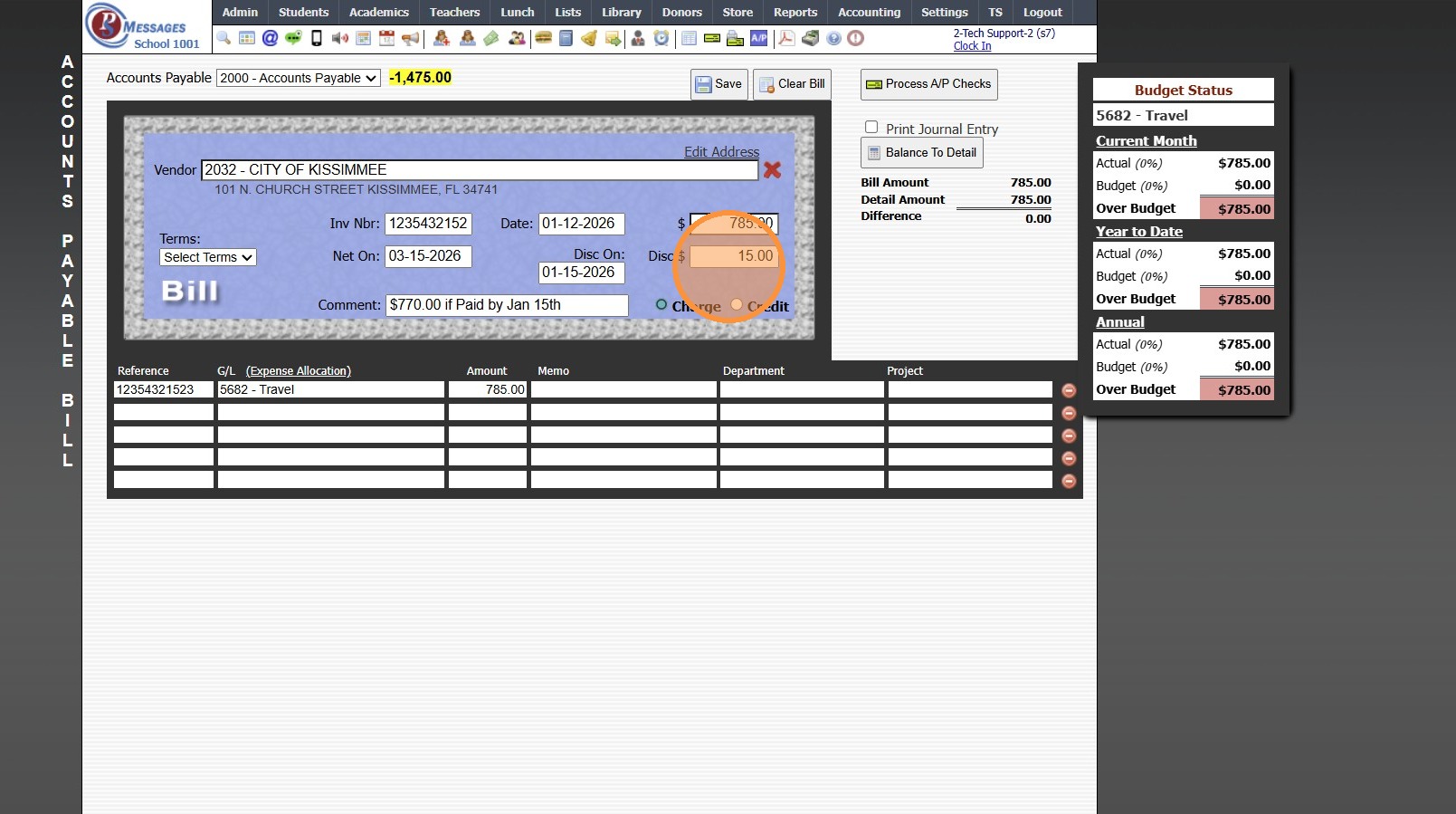Open the Accounts Payable account dropdown
Viewport: 1456px width, 814px height.
(x=298, y=78)
